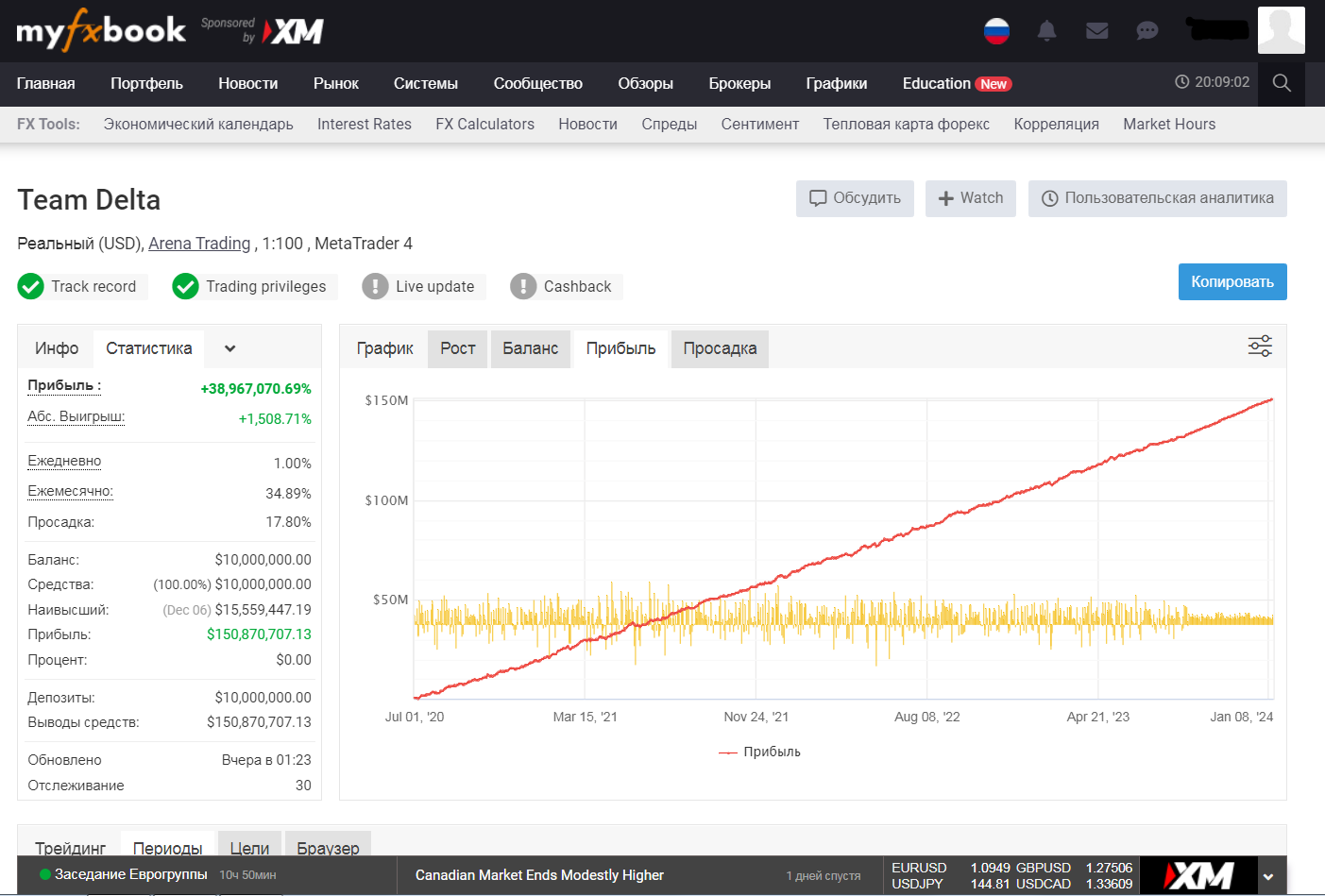This screenshot has width=1325, height=896.
Task: Click the green Track record check icon
Action: click(31, 286)
